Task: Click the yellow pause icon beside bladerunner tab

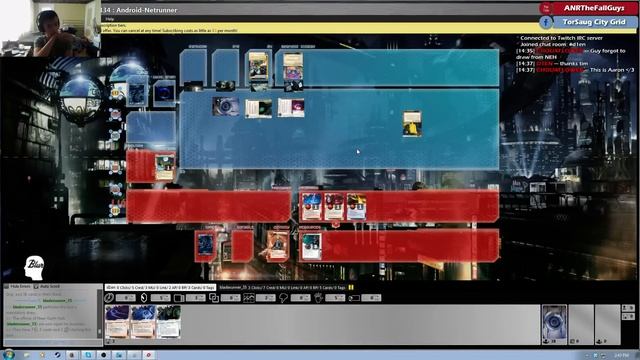Action: click(x=351, y=288)
